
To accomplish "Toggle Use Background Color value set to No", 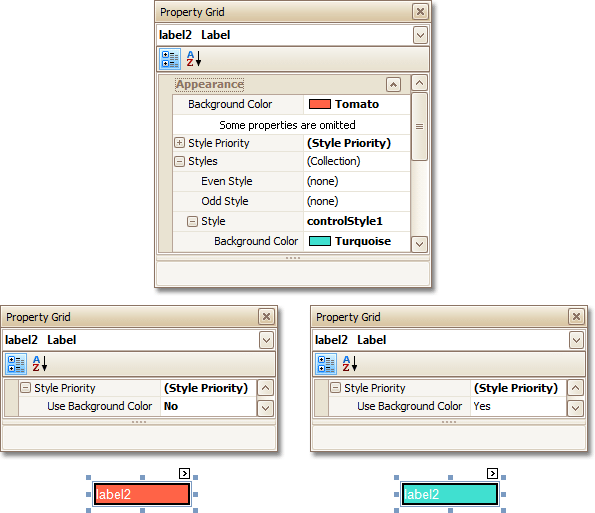I will pos(208,406).
